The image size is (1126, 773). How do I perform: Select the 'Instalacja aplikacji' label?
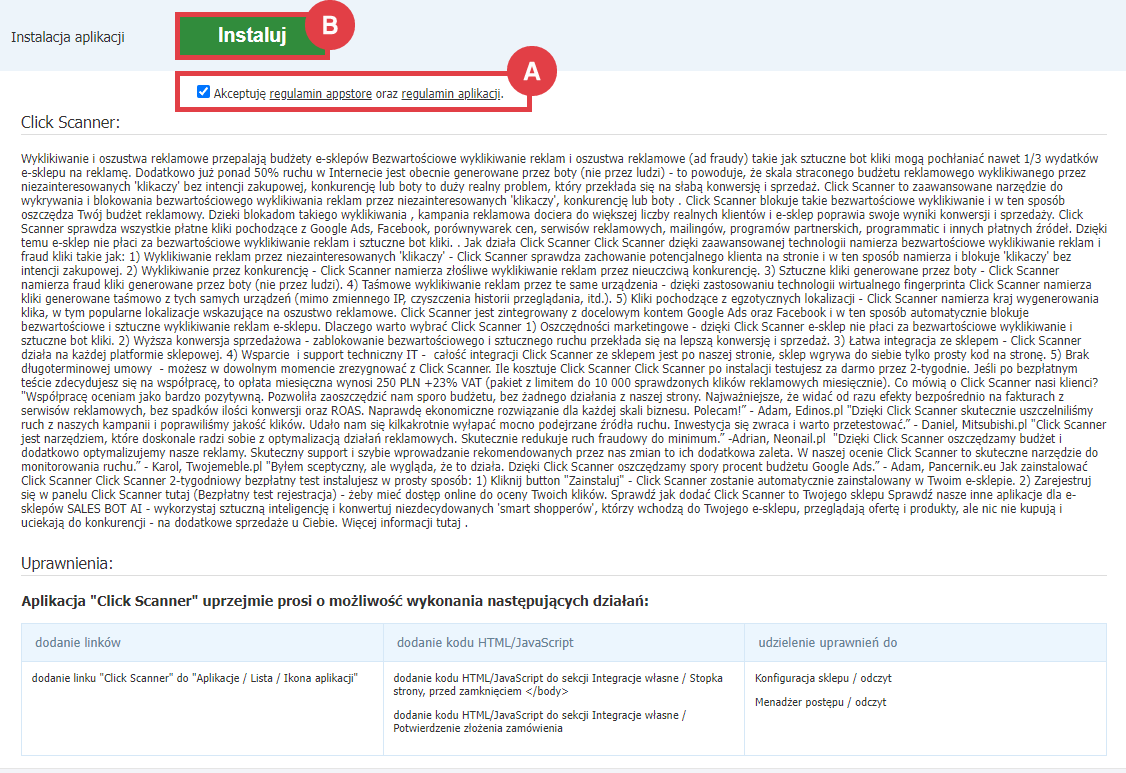(68, 37)
